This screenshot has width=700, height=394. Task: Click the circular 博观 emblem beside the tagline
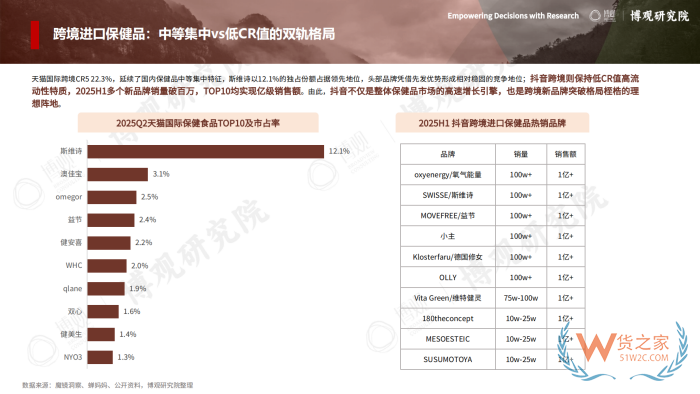click(595, 16)
